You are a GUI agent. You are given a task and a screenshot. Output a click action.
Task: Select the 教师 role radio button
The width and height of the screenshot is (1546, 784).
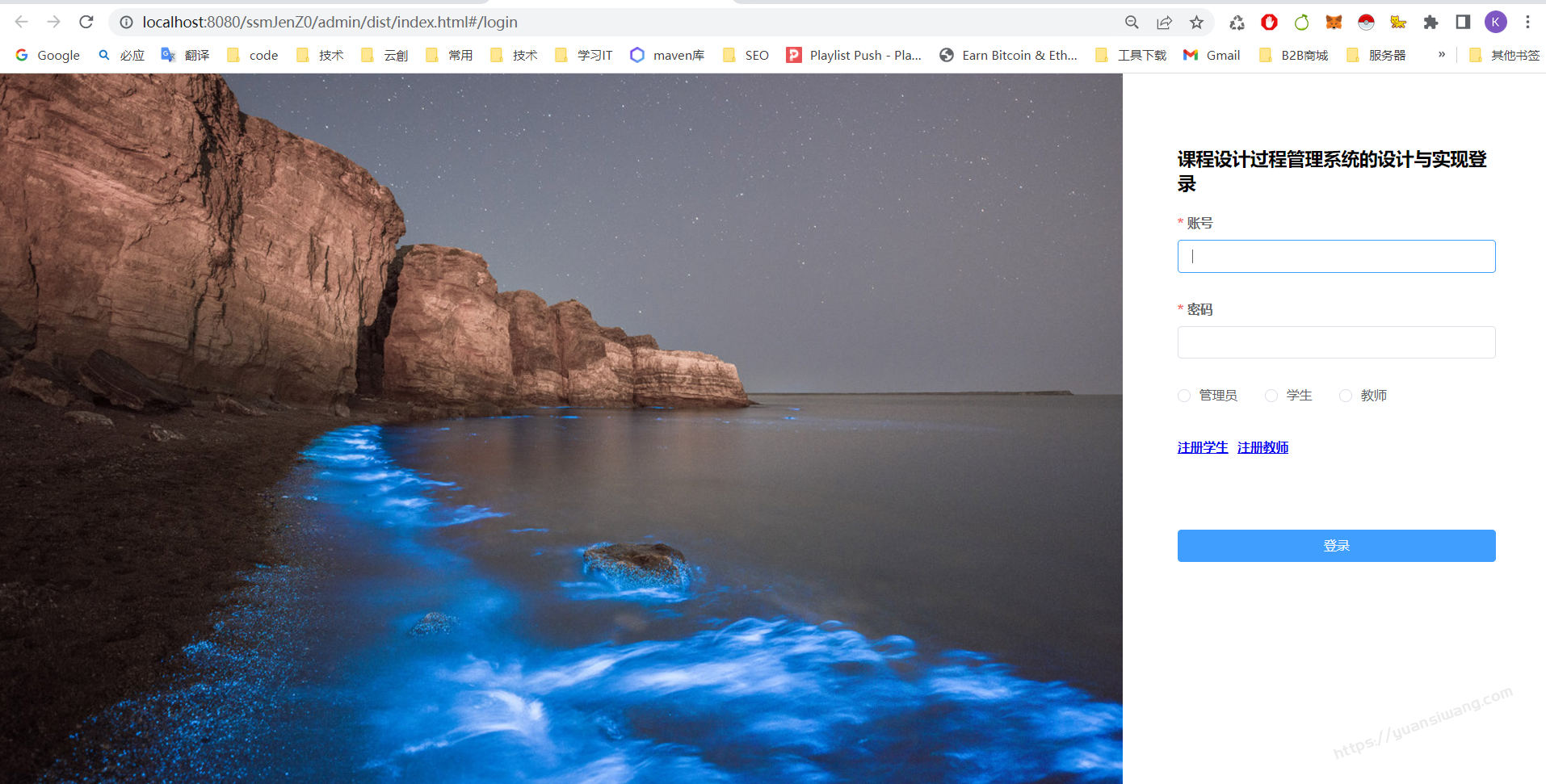(1346, 396)
